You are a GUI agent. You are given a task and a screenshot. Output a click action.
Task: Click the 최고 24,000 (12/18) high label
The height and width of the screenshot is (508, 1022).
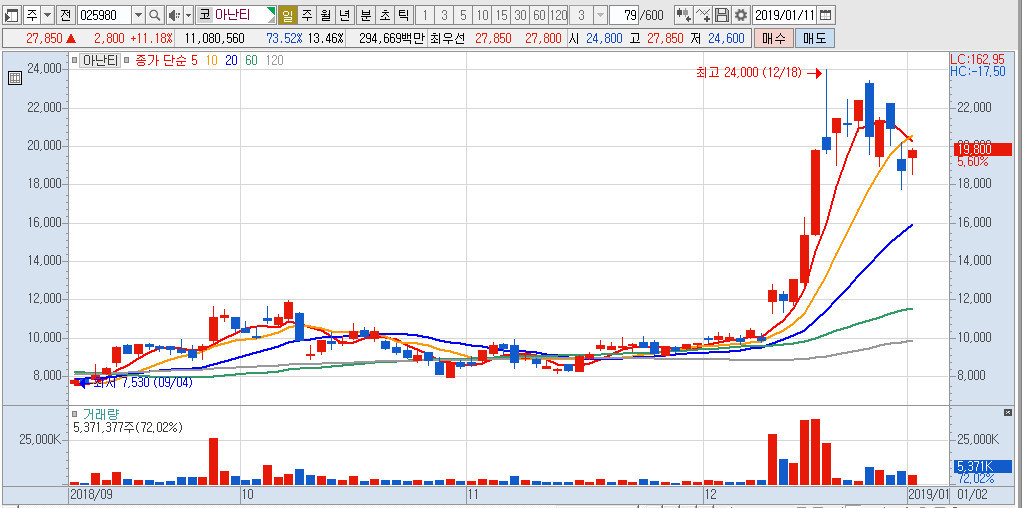coord(749,73)
